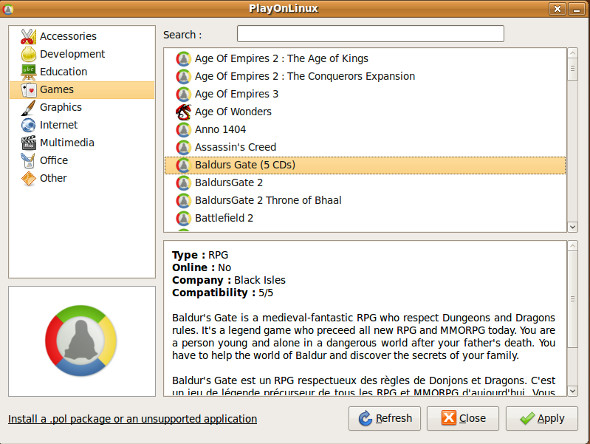Click the Graphics paintbrush icon
Screen dimensions: 590x444
(28, 107)
